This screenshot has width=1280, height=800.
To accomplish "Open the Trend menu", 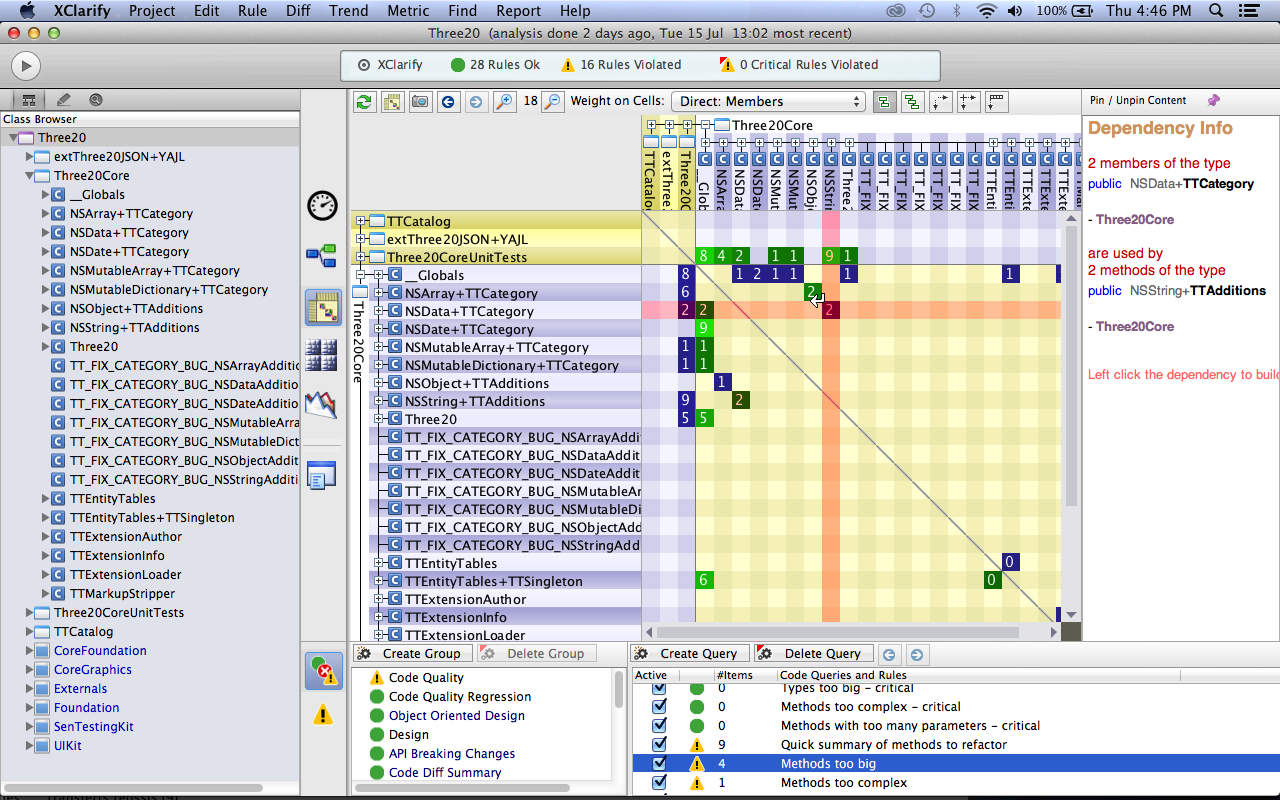I will click(x=348, y=11).
